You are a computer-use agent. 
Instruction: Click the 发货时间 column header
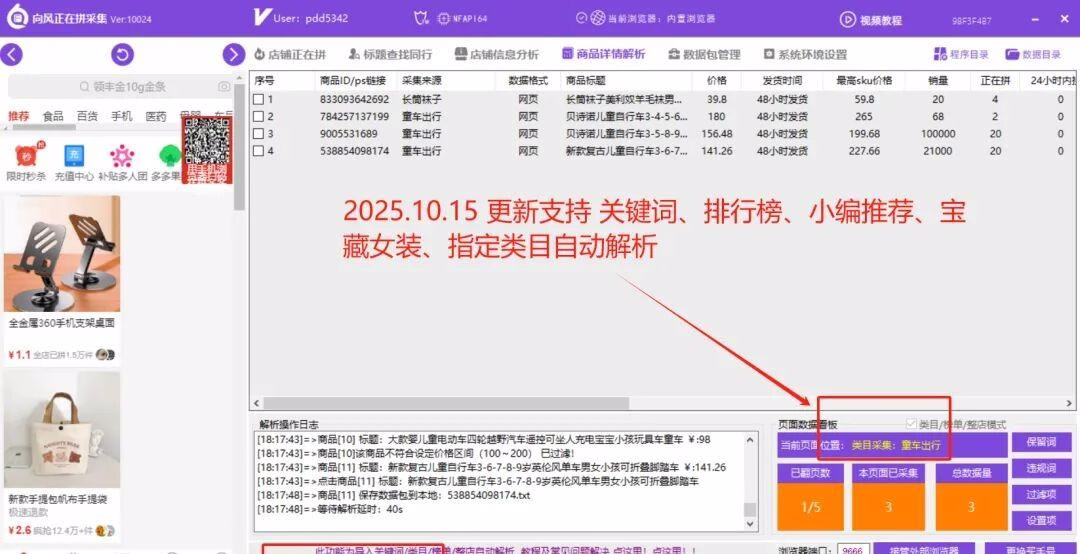782,81
